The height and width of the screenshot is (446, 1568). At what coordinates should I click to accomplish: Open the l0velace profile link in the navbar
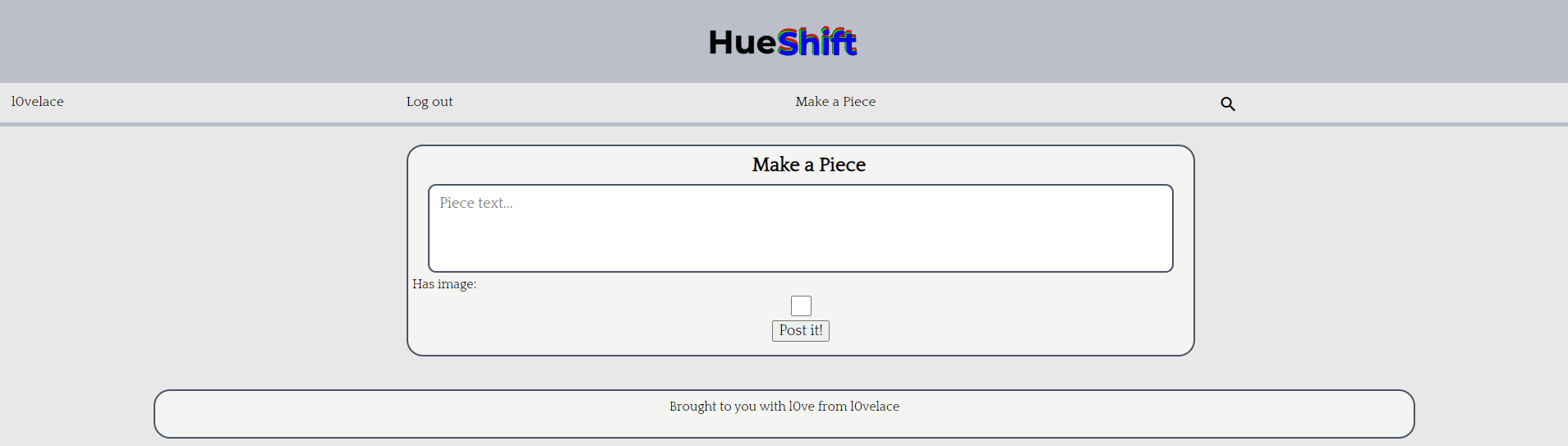point(38,102)
